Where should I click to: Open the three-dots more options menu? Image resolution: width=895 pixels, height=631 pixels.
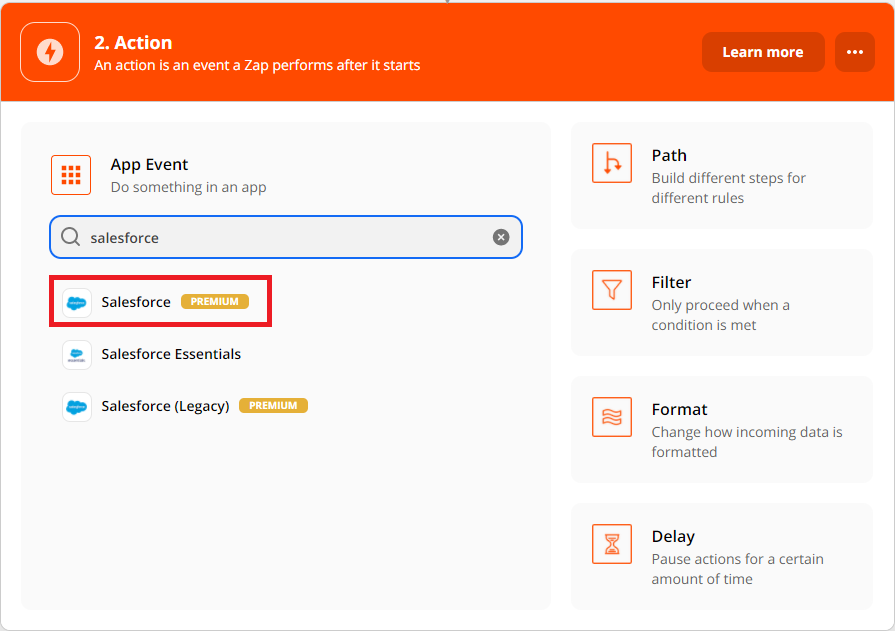854,52
